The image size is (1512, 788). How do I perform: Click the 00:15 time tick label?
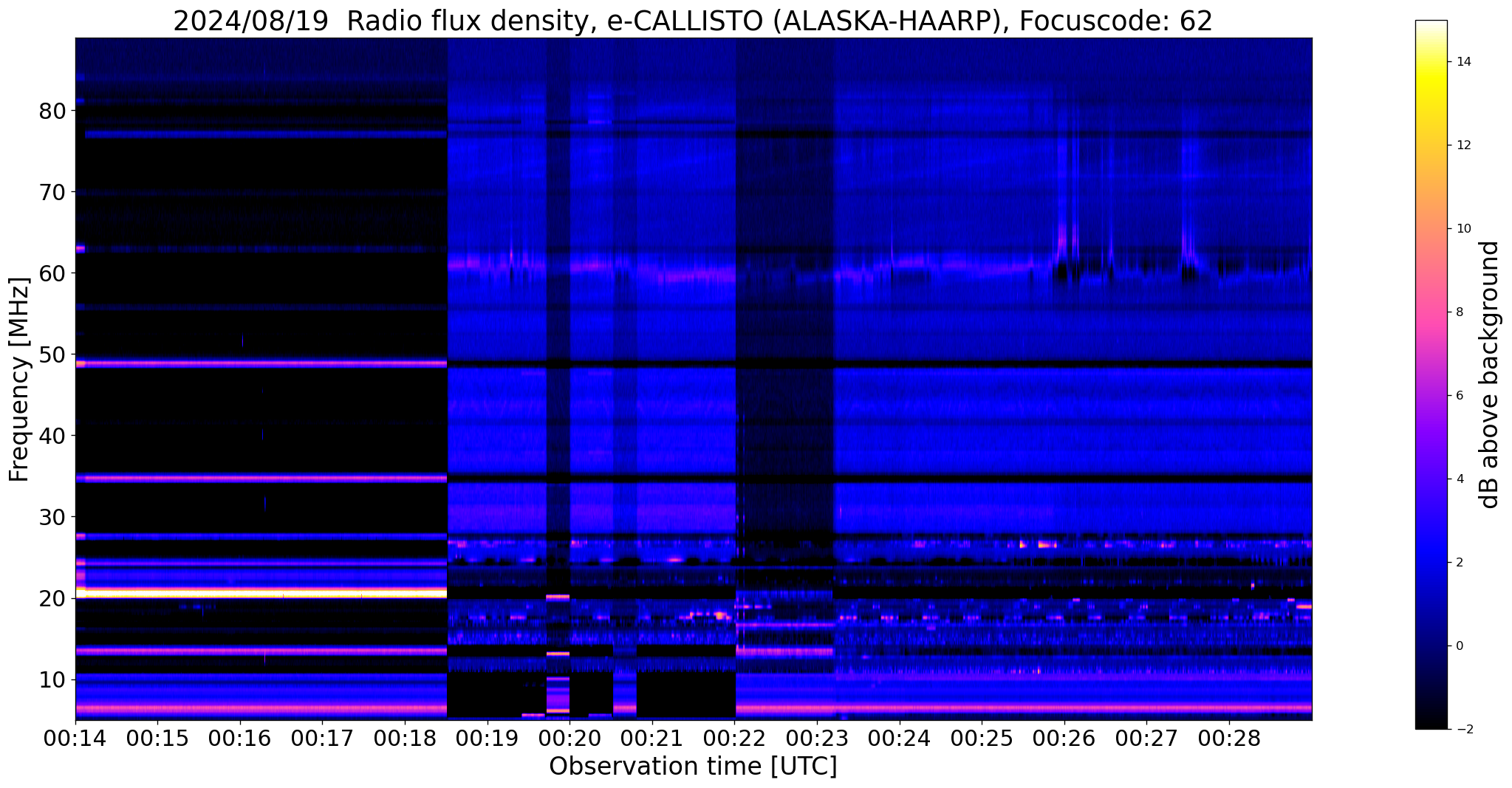(157, 738)
